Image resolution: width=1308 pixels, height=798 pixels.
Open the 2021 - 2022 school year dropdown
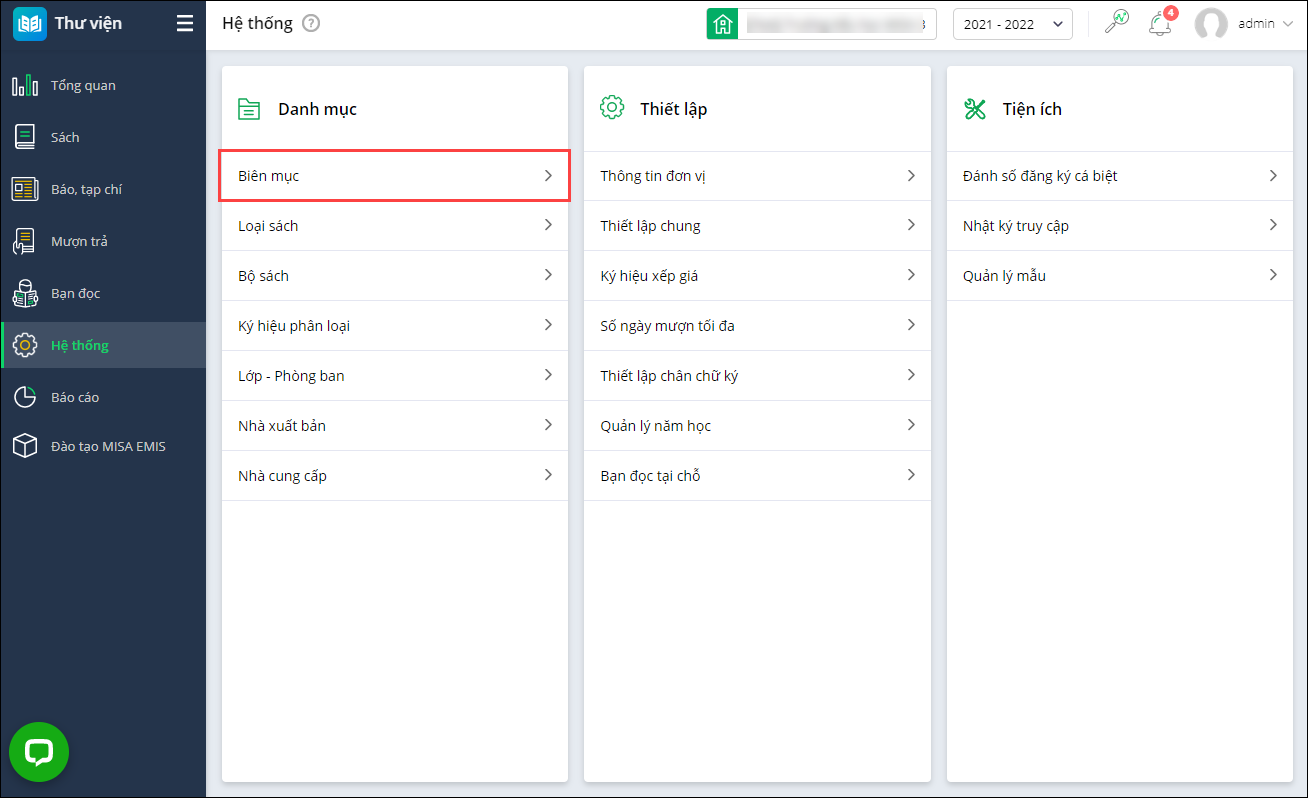(1012, 24)
